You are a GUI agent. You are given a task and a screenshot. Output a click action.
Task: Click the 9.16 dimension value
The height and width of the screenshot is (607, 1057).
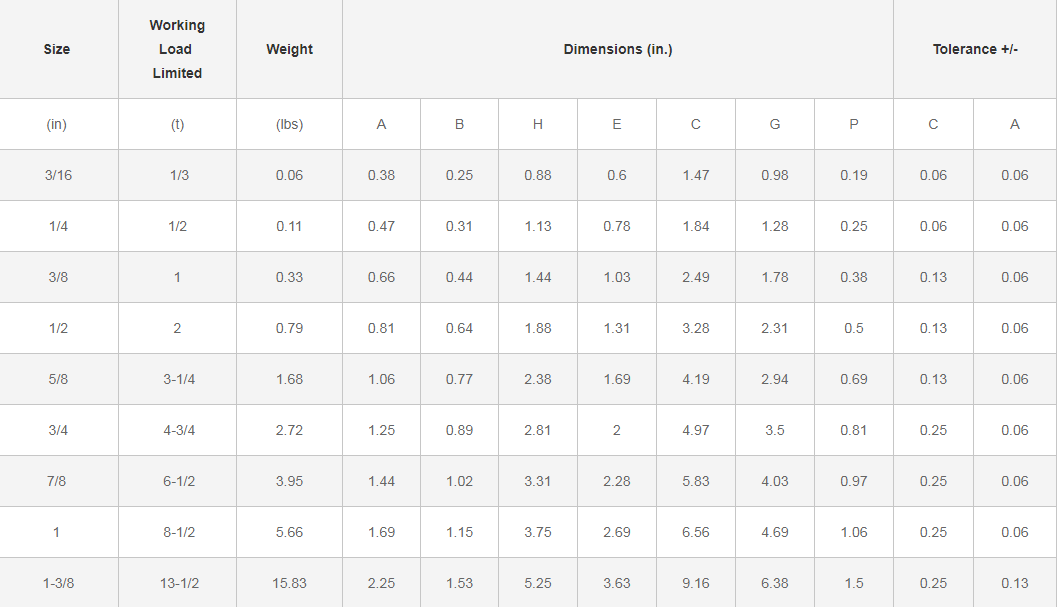pos(696,583)
